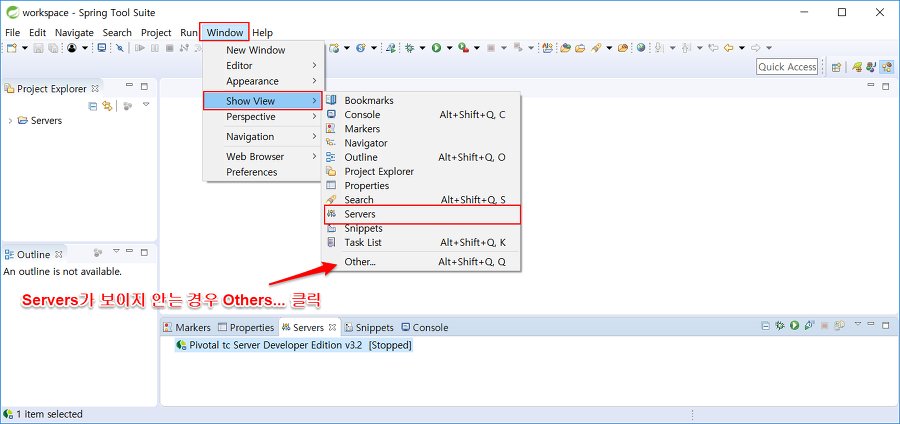Switch to the Console tab in bottom panel
900x424 pixels.
tap(424, 328)
